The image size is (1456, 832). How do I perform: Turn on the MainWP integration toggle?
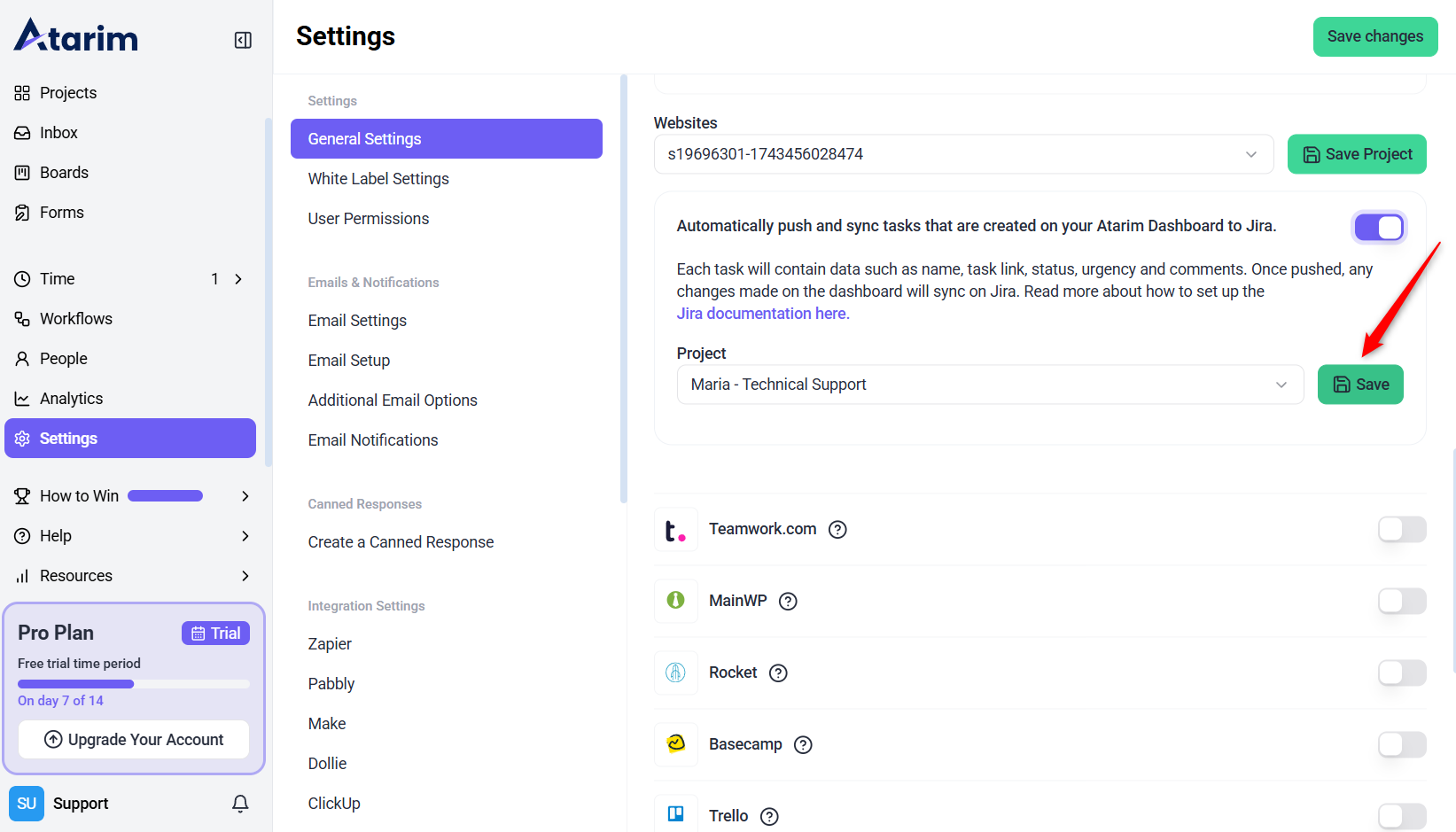tap(1401, 602)
